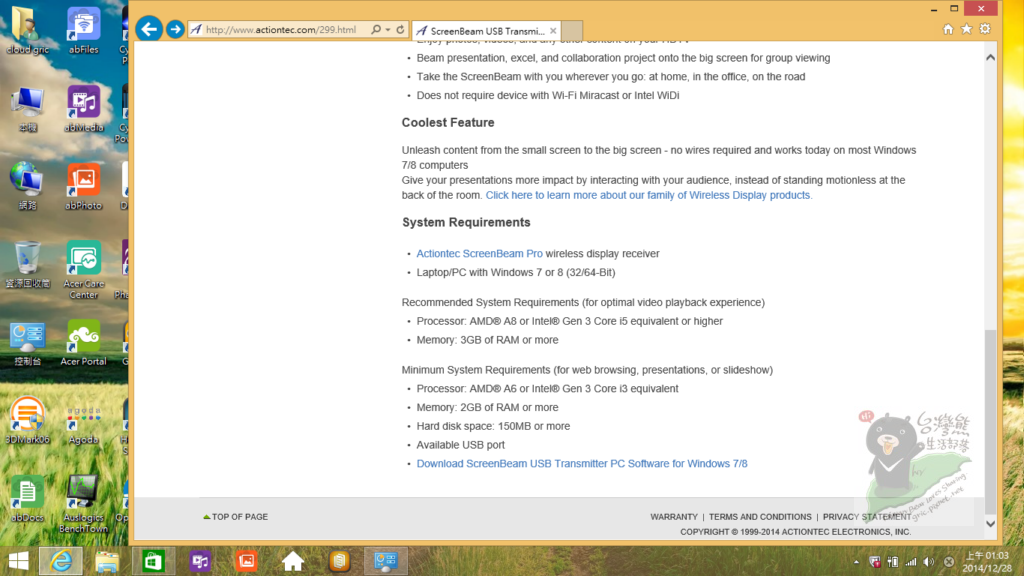
Task: Click the volume speaker tray icon
Action: (x=929, y=562)
